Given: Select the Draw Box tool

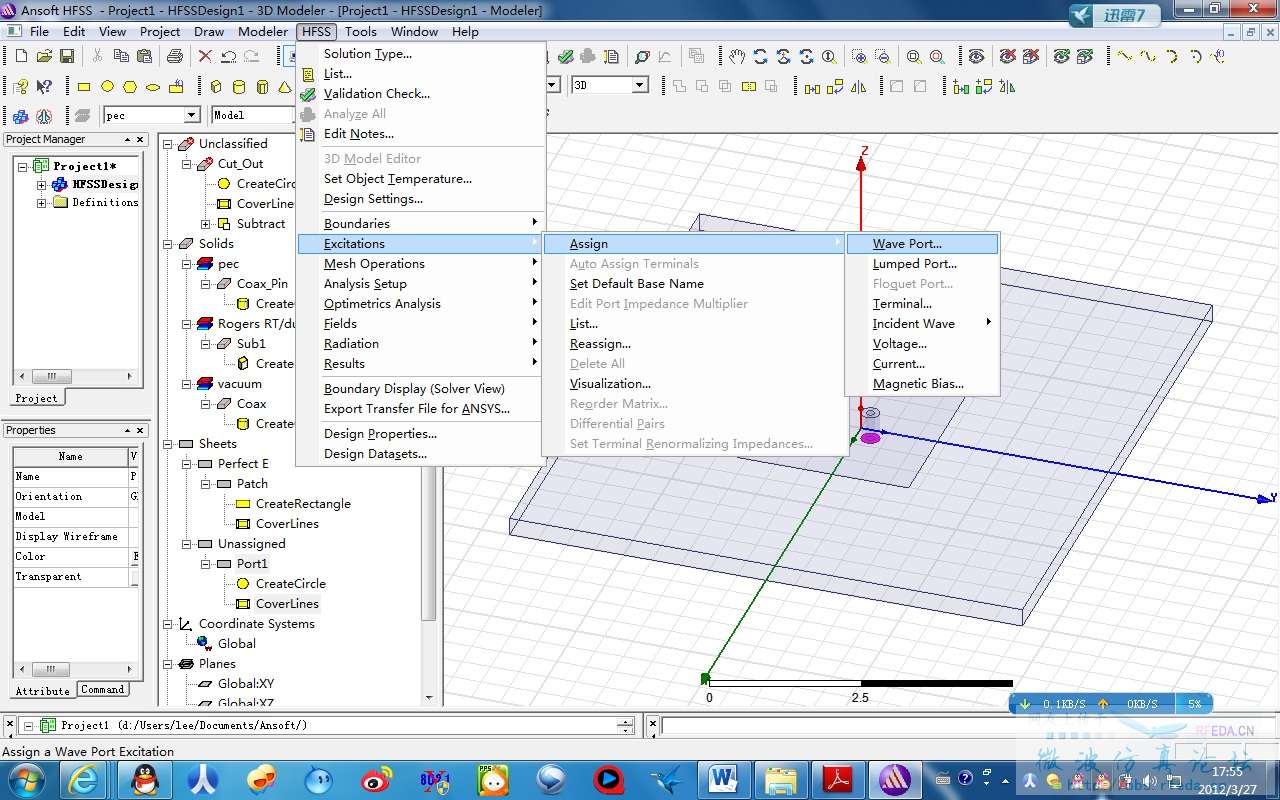Looking at the screenshot, I should [x=215, y=87].
